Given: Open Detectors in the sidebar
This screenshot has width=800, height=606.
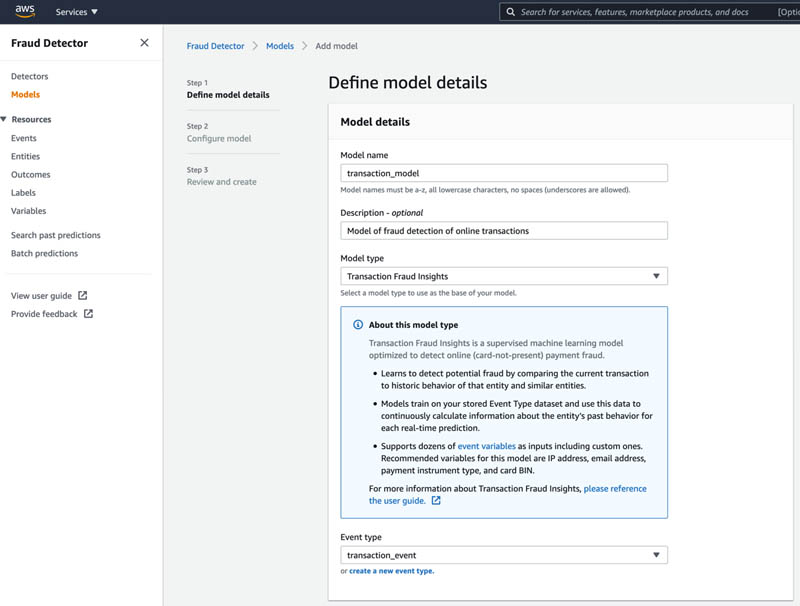Looking at the screenshot, I should pos(30,76).
